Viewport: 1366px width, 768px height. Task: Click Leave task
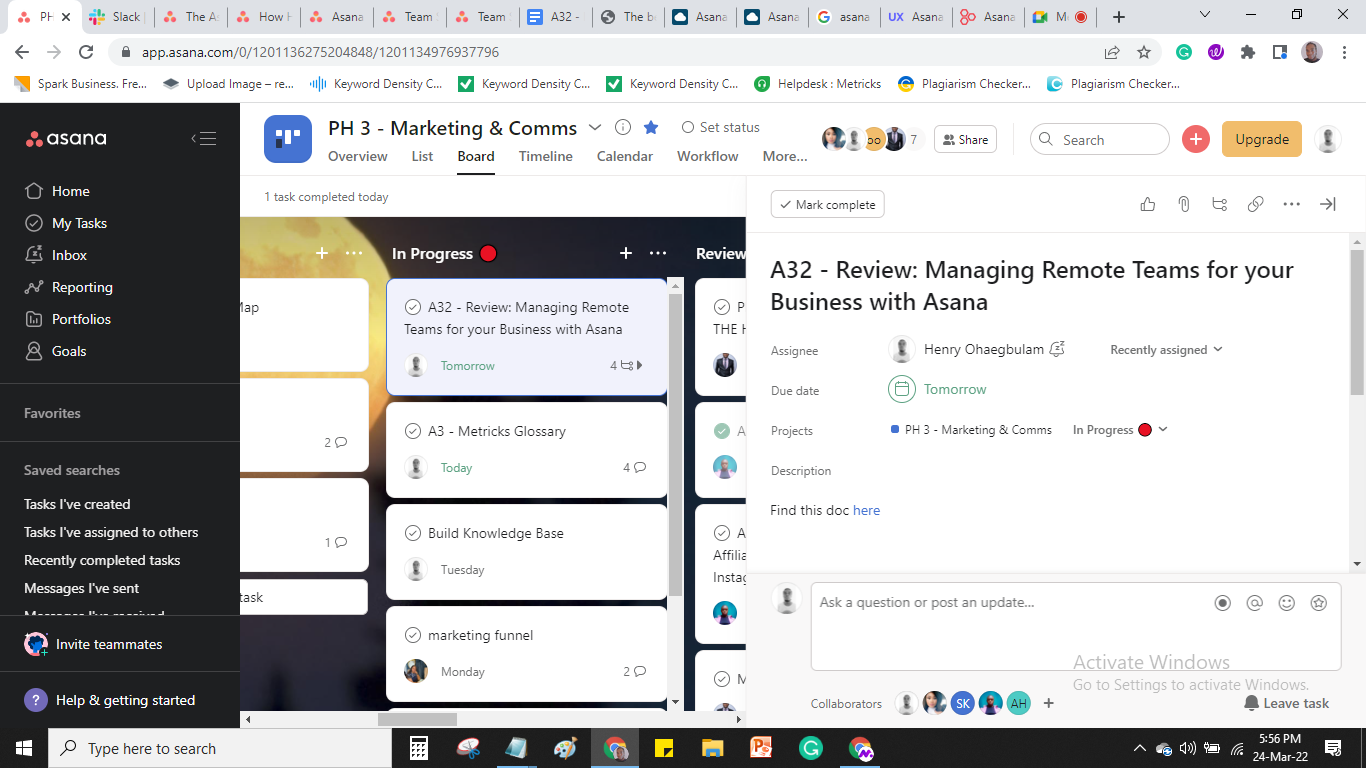point(1287,703)
